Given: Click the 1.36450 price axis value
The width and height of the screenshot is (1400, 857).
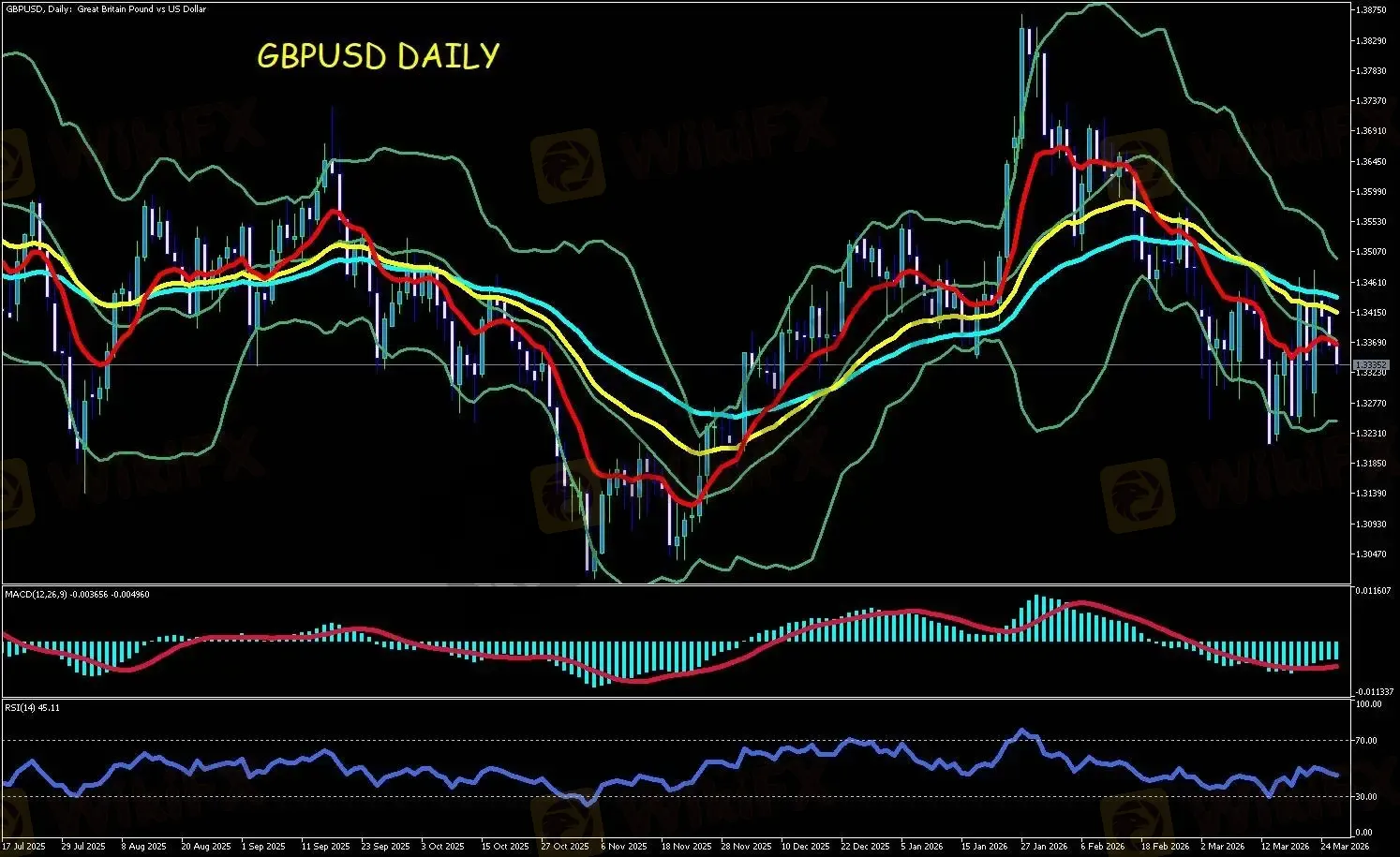Looking at the screenshot, I should (1369, 162).
